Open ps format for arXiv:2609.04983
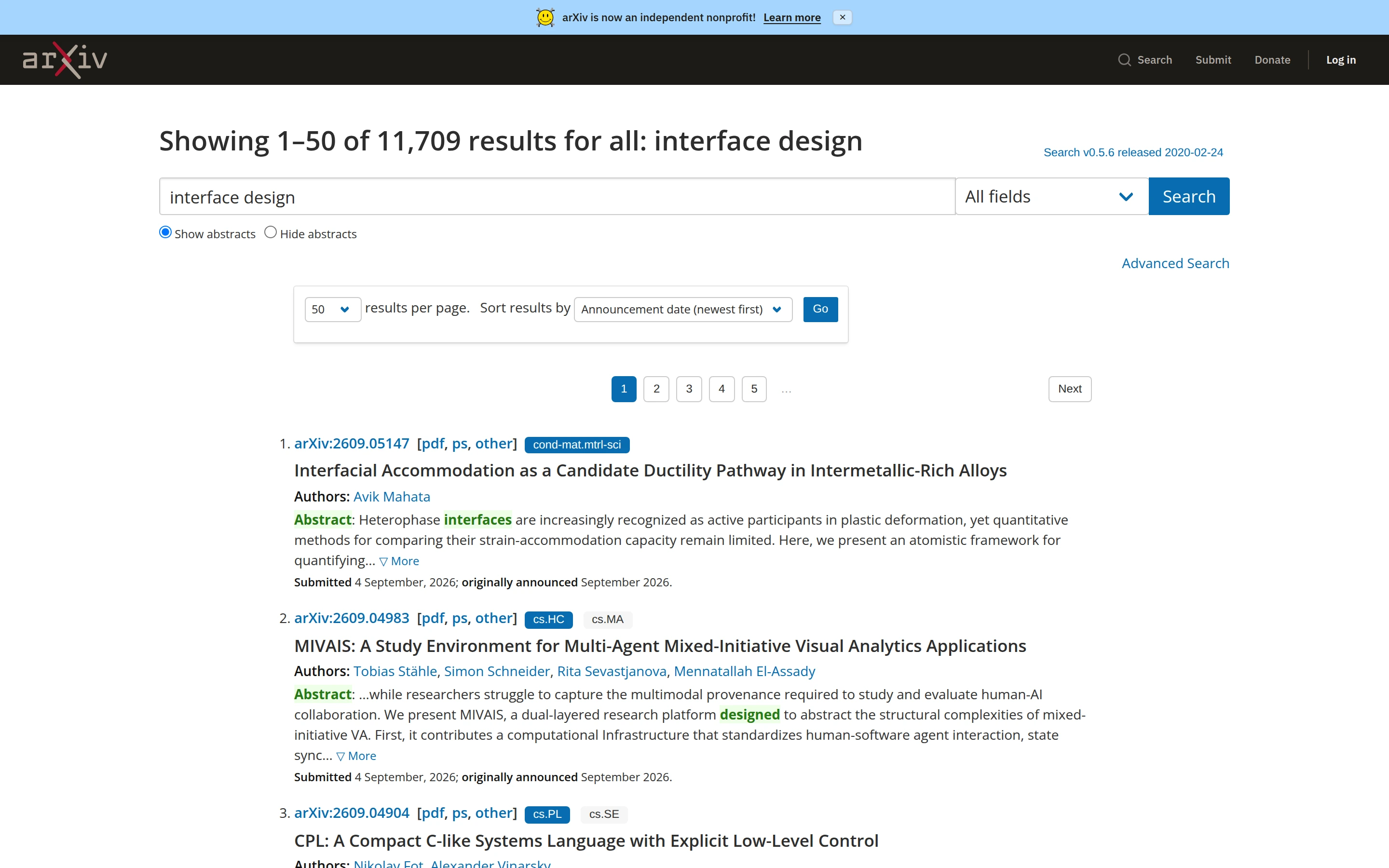 [x=460, y=618]
